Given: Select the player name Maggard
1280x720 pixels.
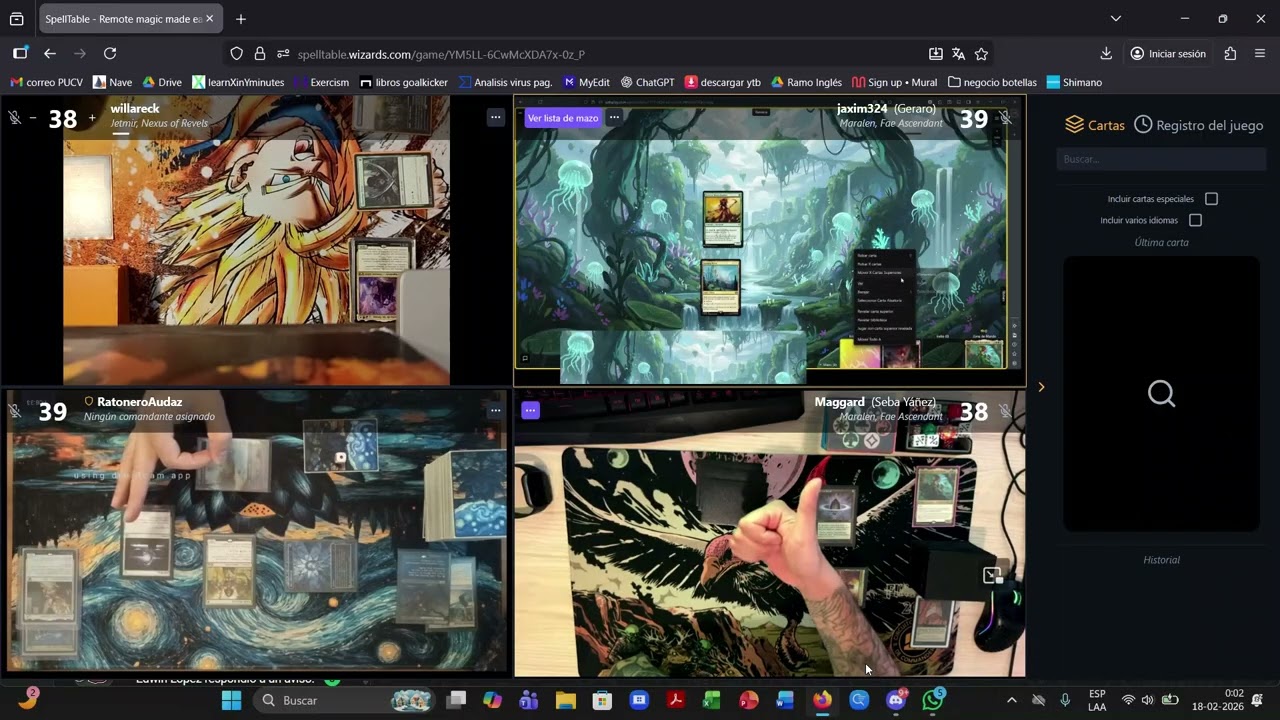Looking at the screenshot, I should (x=840, y=402).
